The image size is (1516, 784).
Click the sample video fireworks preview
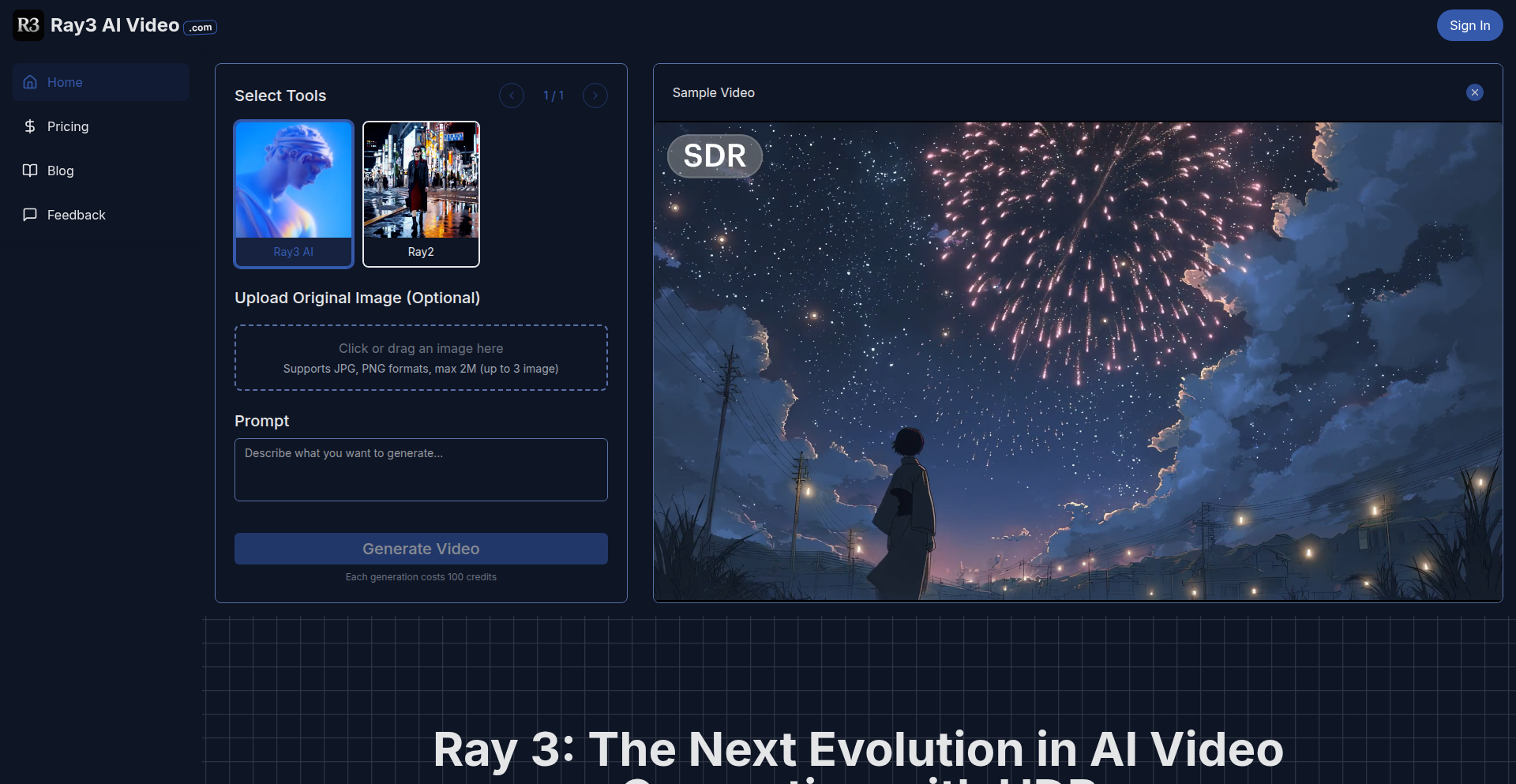[1078, 362]
